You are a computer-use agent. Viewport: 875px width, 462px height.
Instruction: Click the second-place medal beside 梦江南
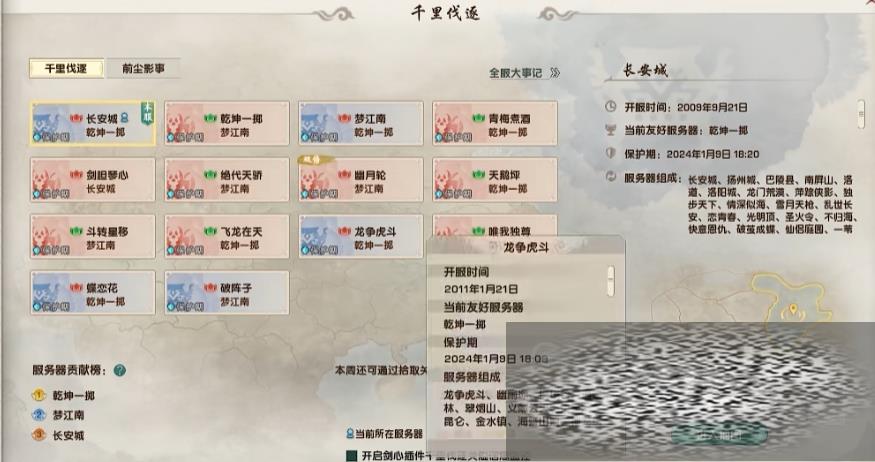click(x=39, y=415)
